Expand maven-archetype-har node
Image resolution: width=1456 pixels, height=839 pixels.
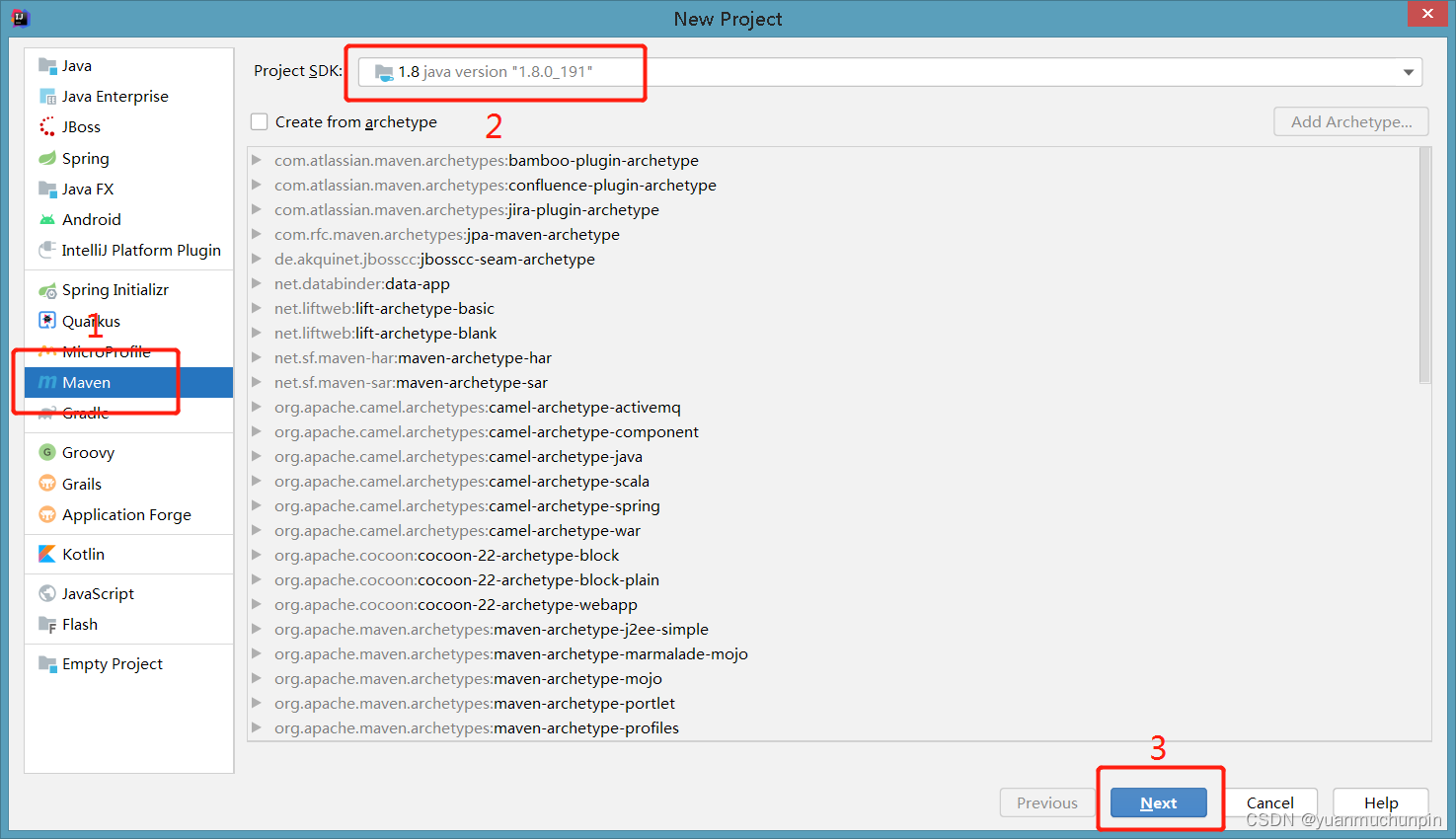pos(257,357)
